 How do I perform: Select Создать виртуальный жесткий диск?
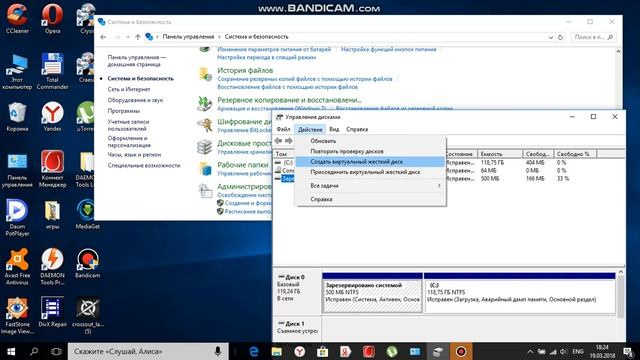tap(370, 162)
